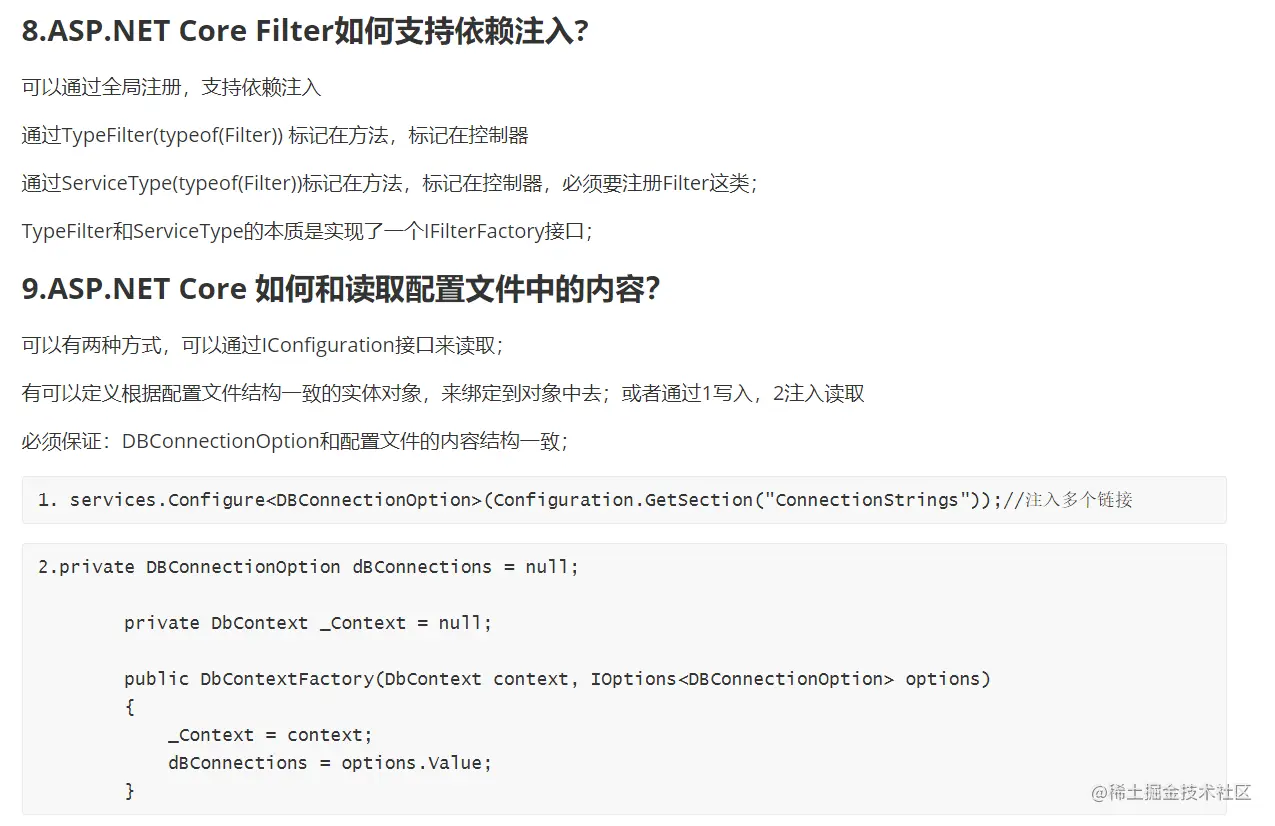The width and height of the screenshot is (1275, 826).
Task: Click the _Context = context; line
Action: point(270,735)
